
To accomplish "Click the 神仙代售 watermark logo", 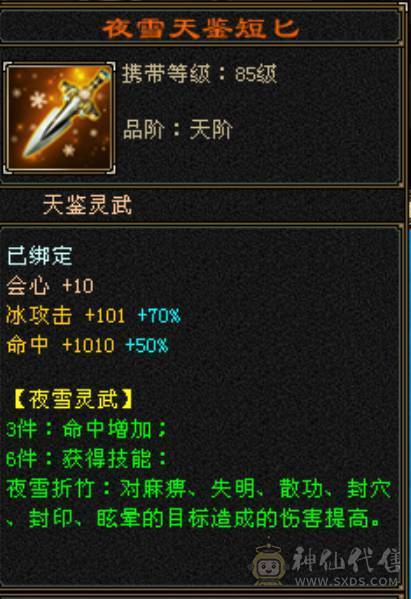I will pyautogui.click(x=346, y=560).
